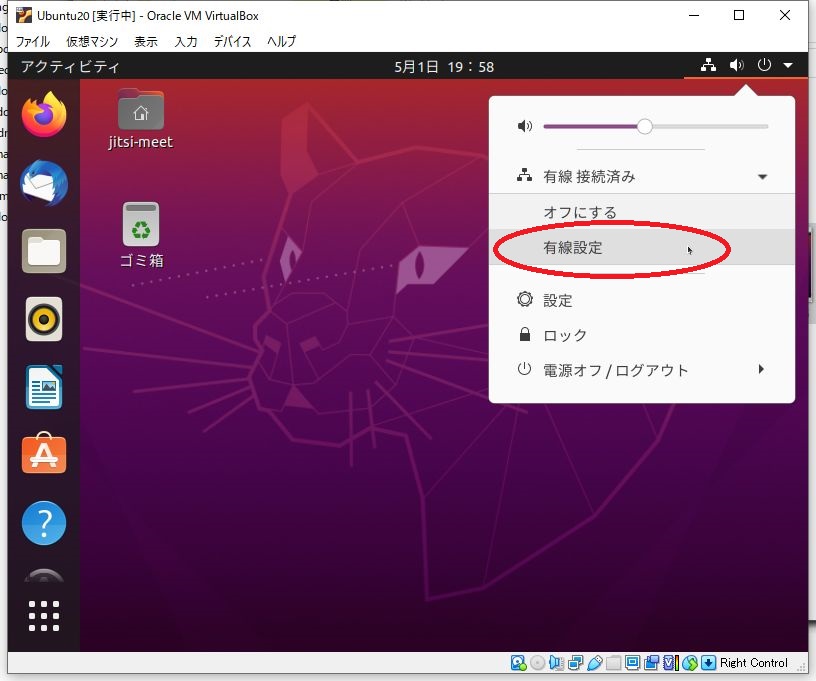Click the VirtualBox mouse integration status icon
The height and width of the screenshot is (681, 816).
[x=690, y=663]
